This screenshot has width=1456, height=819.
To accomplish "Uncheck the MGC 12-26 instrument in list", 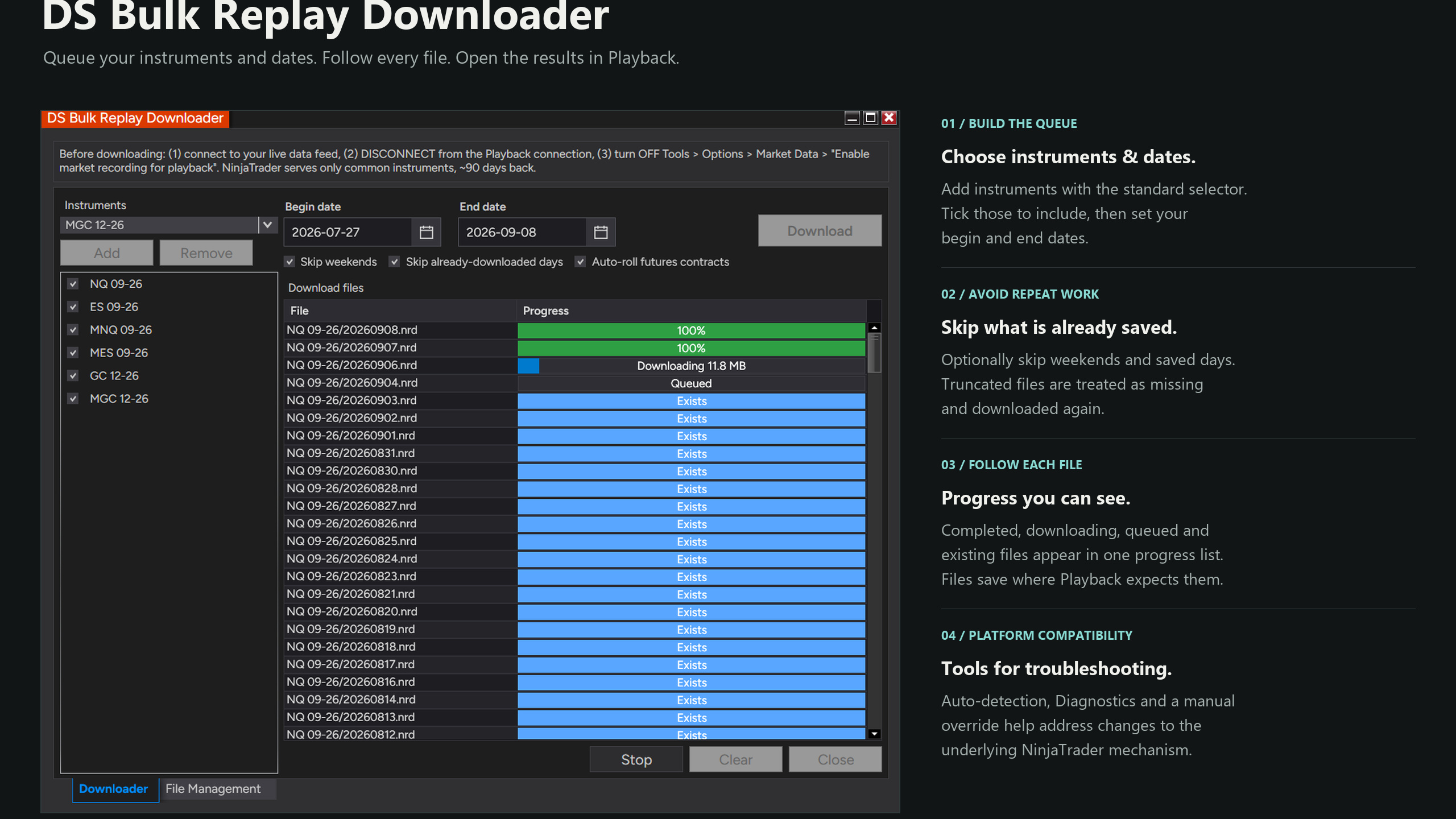I will tap(73, 399).
